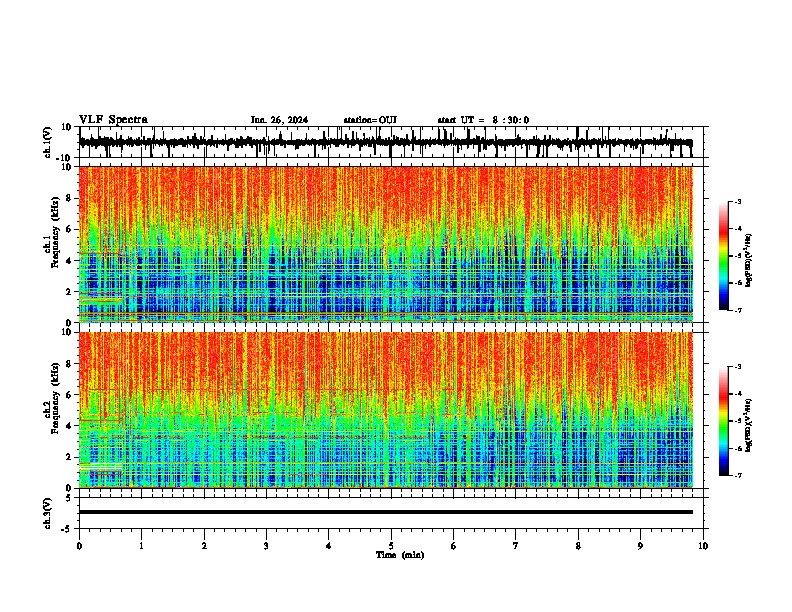Click inside the ch.1 spectrogram panel
The width and height of the screenshot is (792, 612).
pos(386,244)
